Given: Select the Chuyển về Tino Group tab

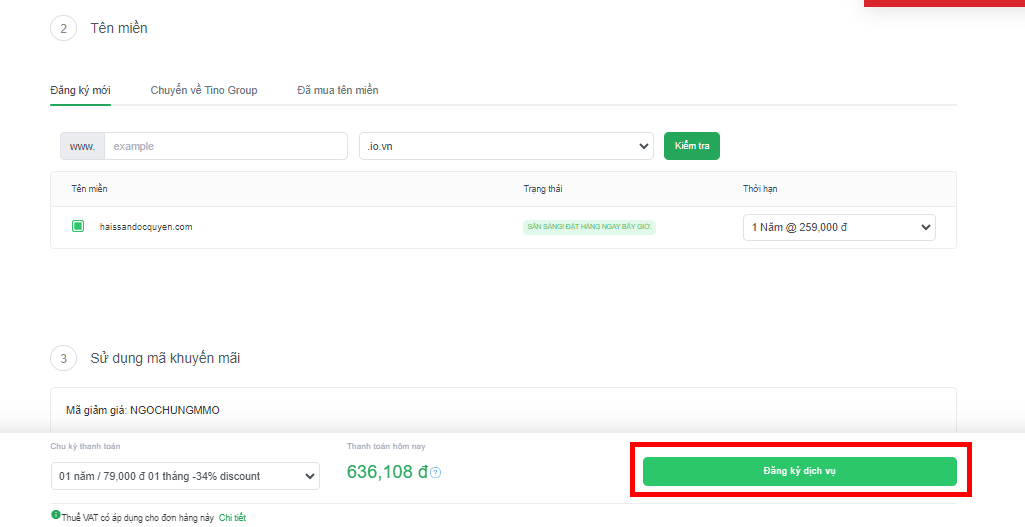Looking at the screenshot, I should 204,90.
